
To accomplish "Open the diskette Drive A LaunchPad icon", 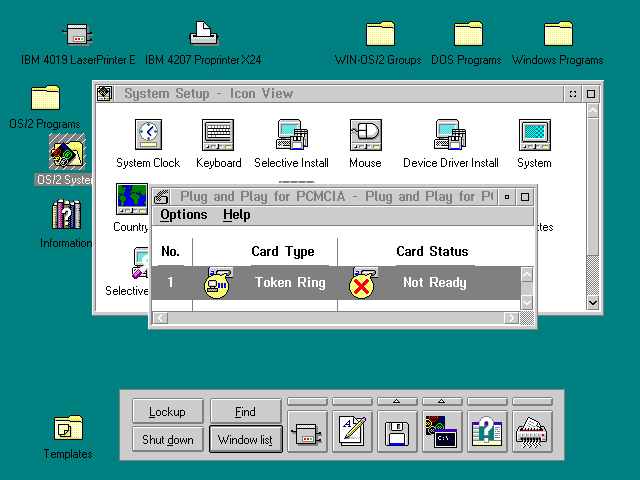I will (x=397, y=432).
